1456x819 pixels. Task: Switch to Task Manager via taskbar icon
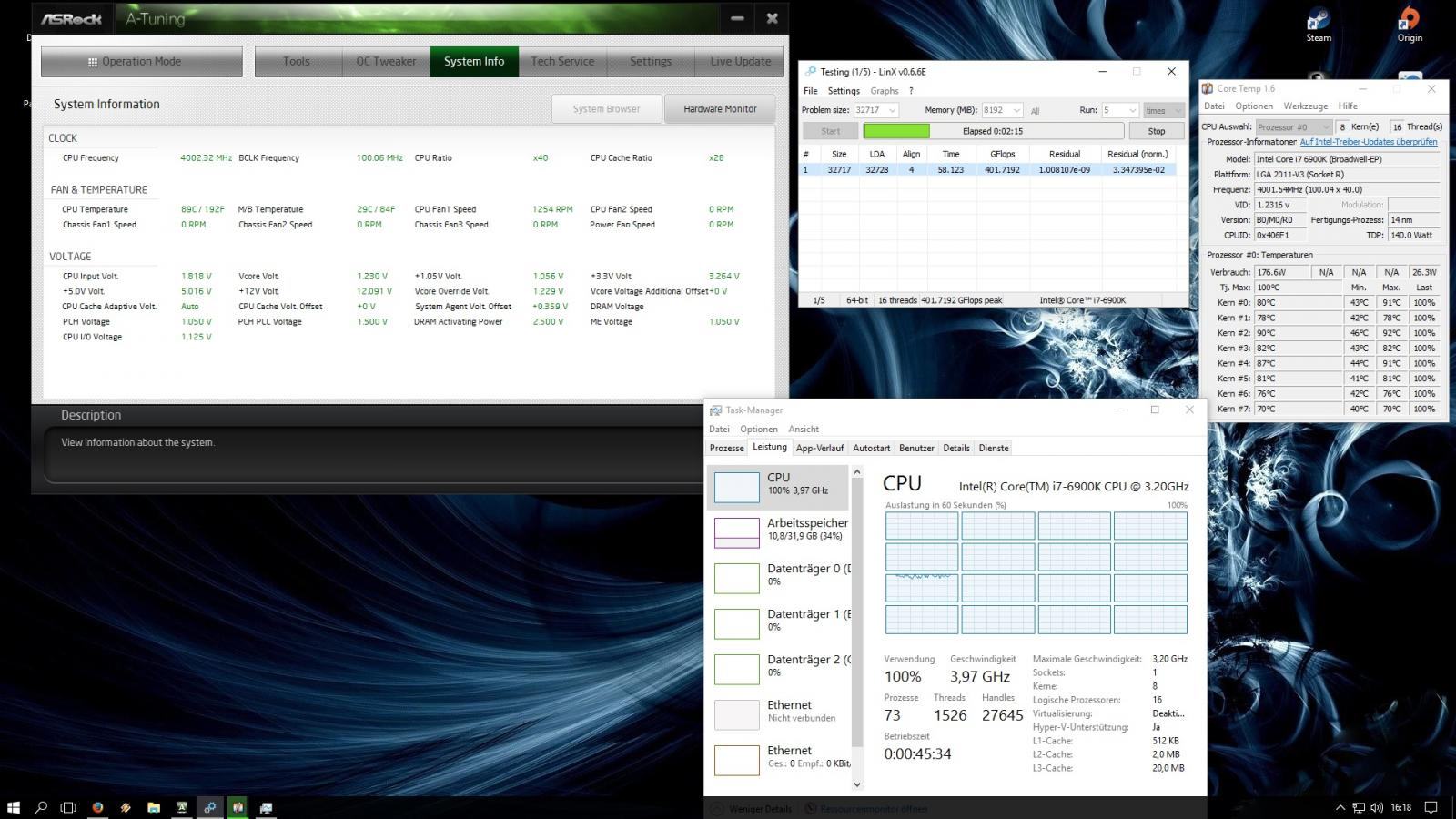[267, 807]
